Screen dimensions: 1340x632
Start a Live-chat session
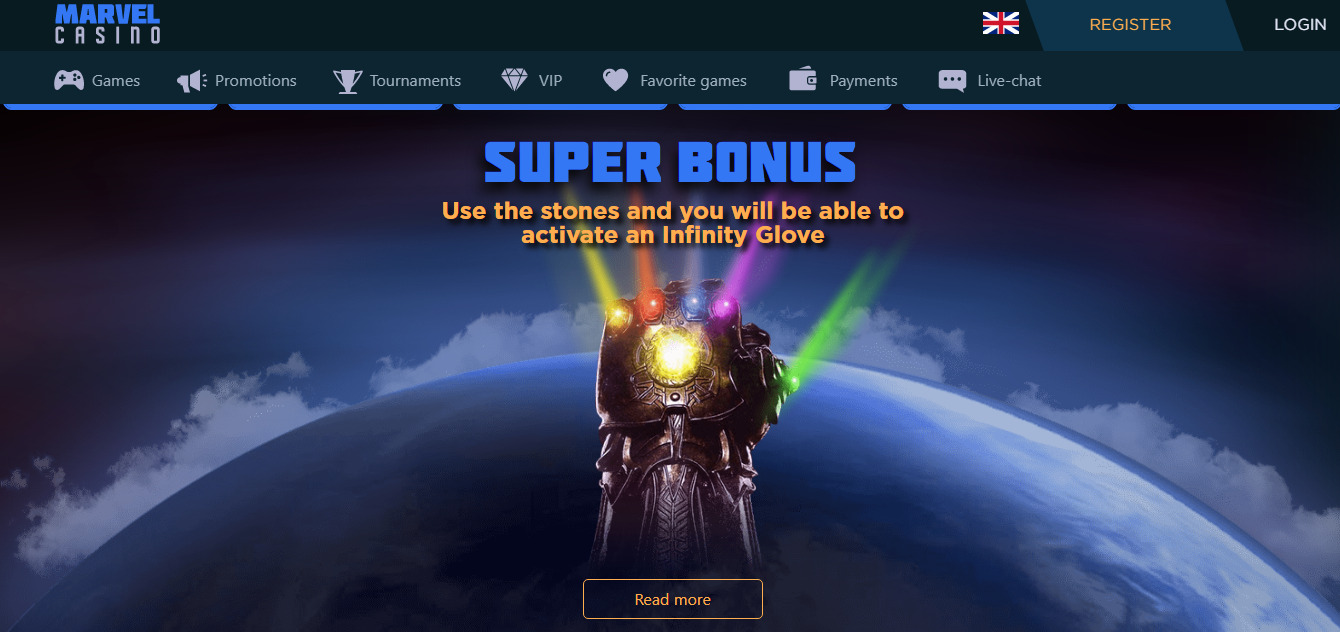pyautogui.click(x=1009, y=81)
